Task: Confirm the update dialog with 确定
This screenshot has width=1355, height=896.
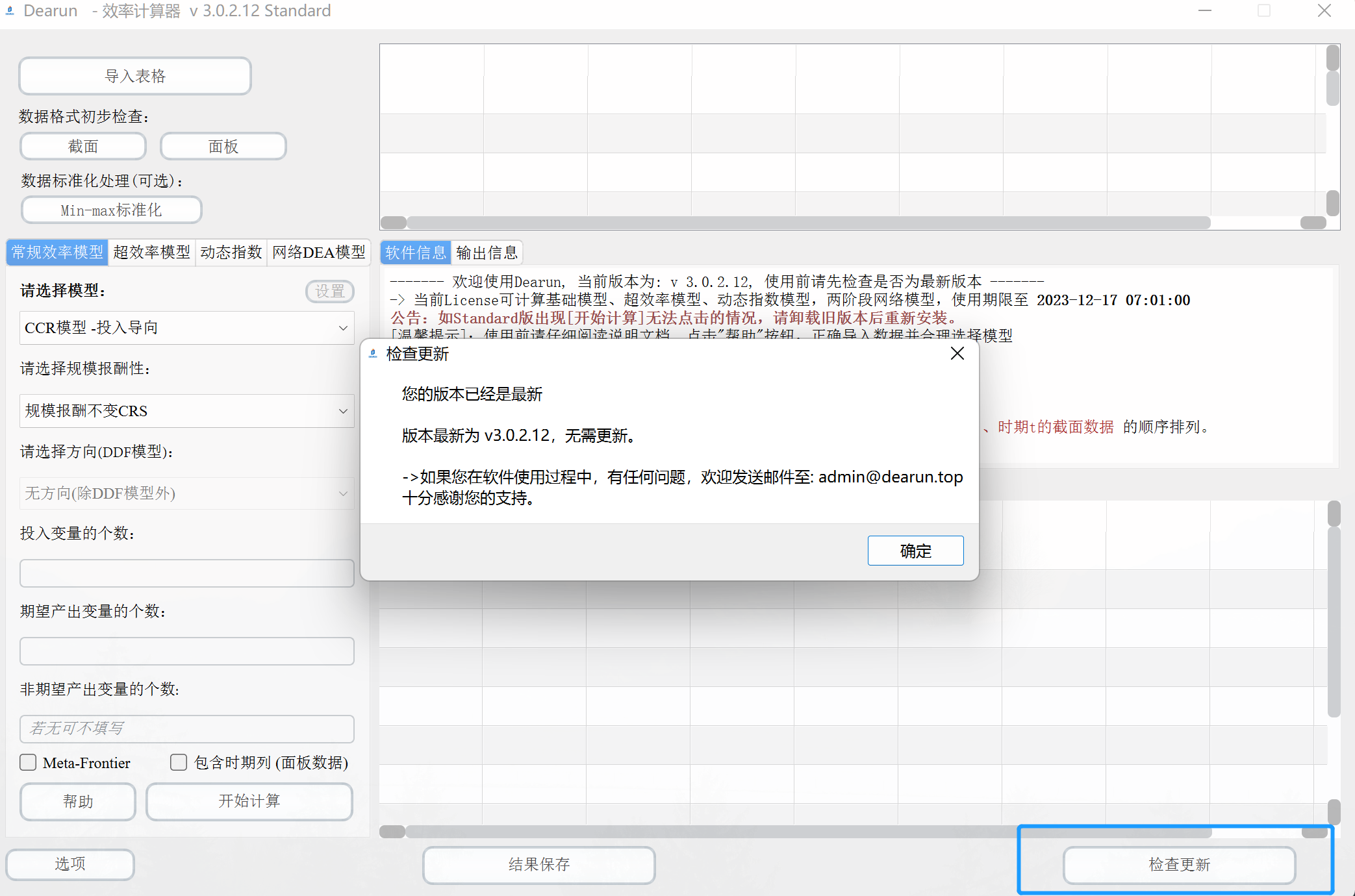Action: pos(915,550)
